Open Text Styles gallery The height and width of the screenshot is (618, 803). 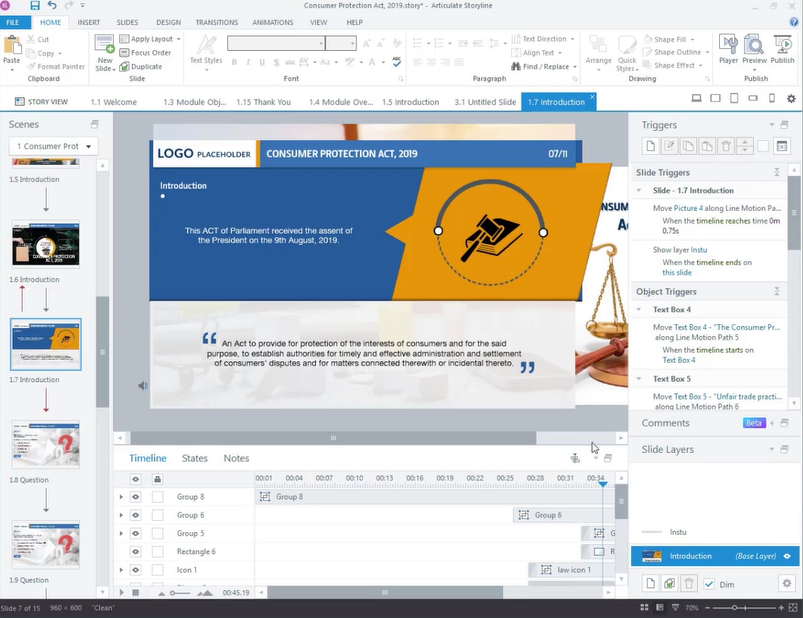tap(206, 53)
